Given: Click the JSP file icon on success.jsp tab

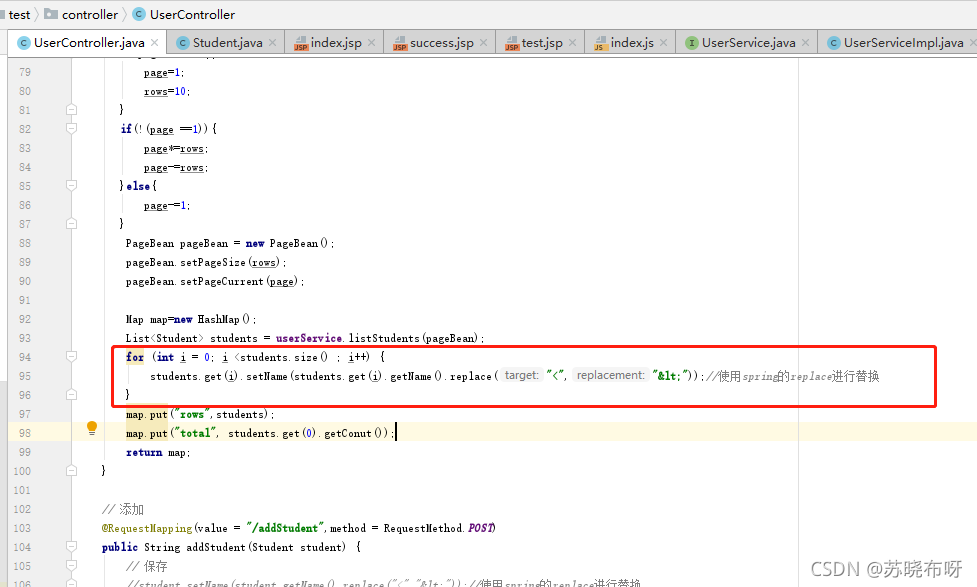Looking at the screenshot, I should click(x=400, y=43).
